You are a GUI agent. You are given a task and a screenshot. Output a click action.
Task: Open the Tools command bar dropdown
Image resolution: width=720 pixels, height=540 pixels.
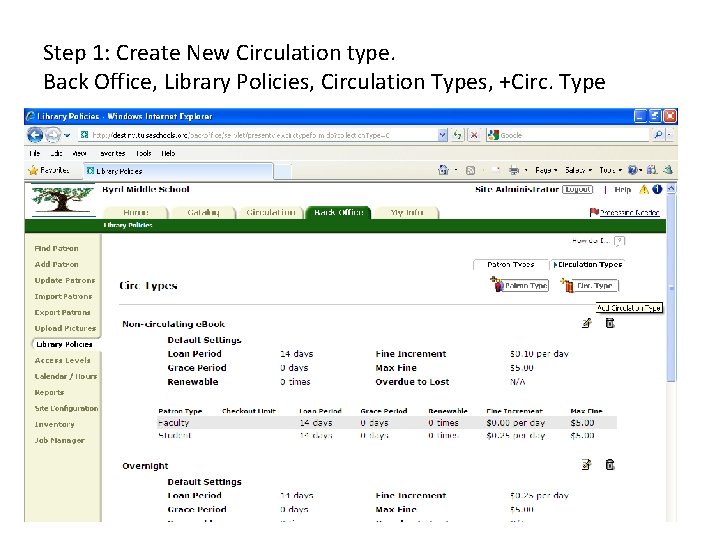point(610,170)
